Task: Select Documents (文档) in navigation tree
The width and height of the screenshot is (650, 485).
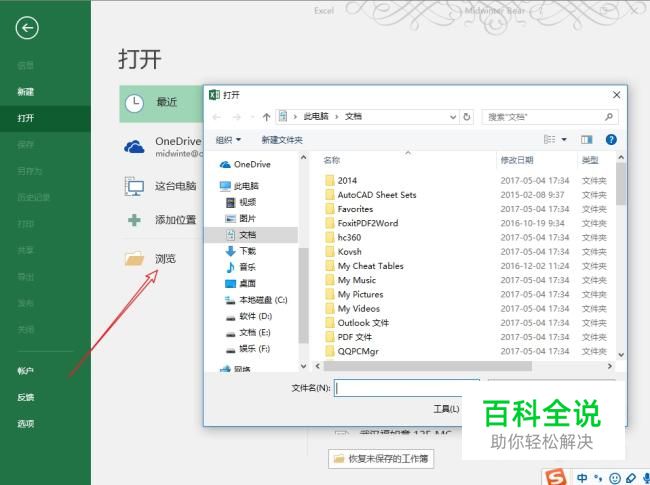Action: coord(251,235)
